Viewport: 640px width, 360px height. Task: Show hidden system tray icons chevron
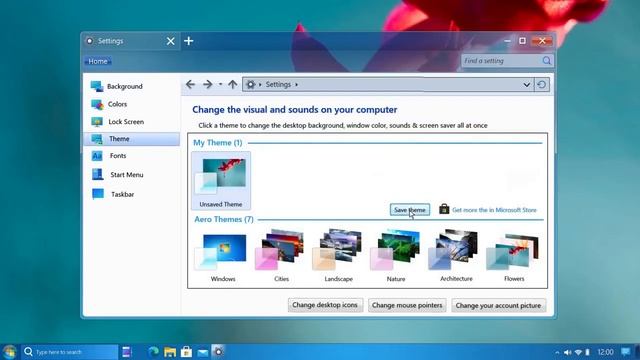click(557, 352)
